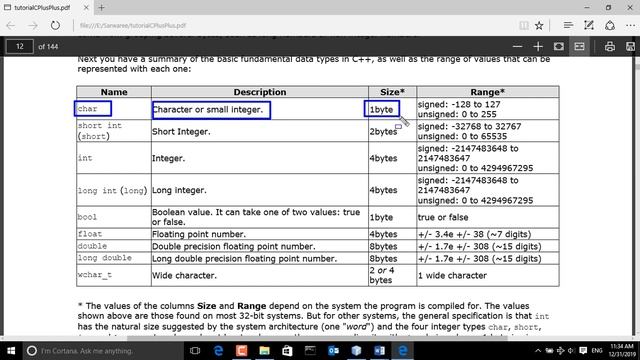Switch input language via ENG indicator
This screenshot has height=360, width=640.
tap(597, 351)
